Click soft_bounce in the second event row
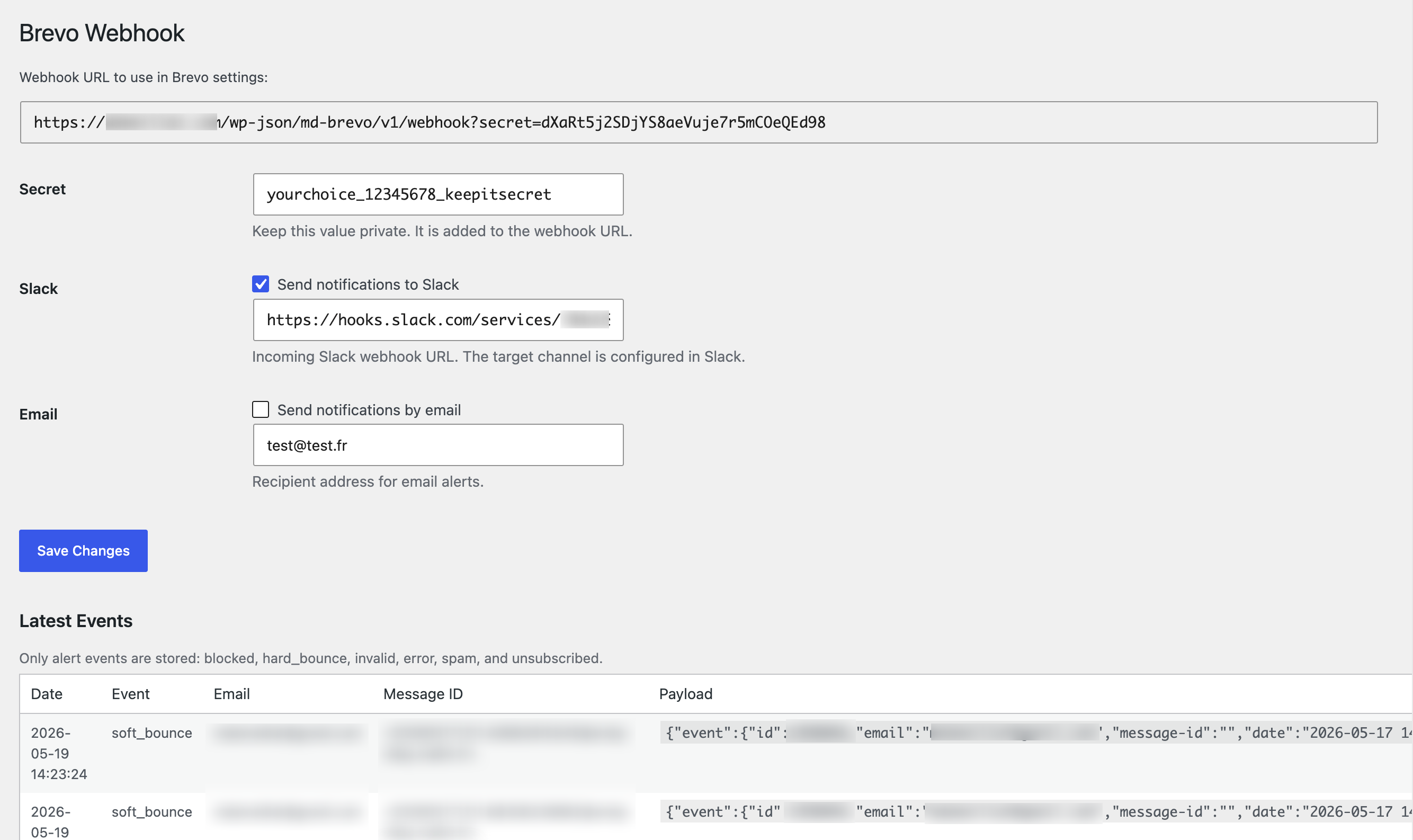Screen dimensions: 1413x840 click(151, 812)
